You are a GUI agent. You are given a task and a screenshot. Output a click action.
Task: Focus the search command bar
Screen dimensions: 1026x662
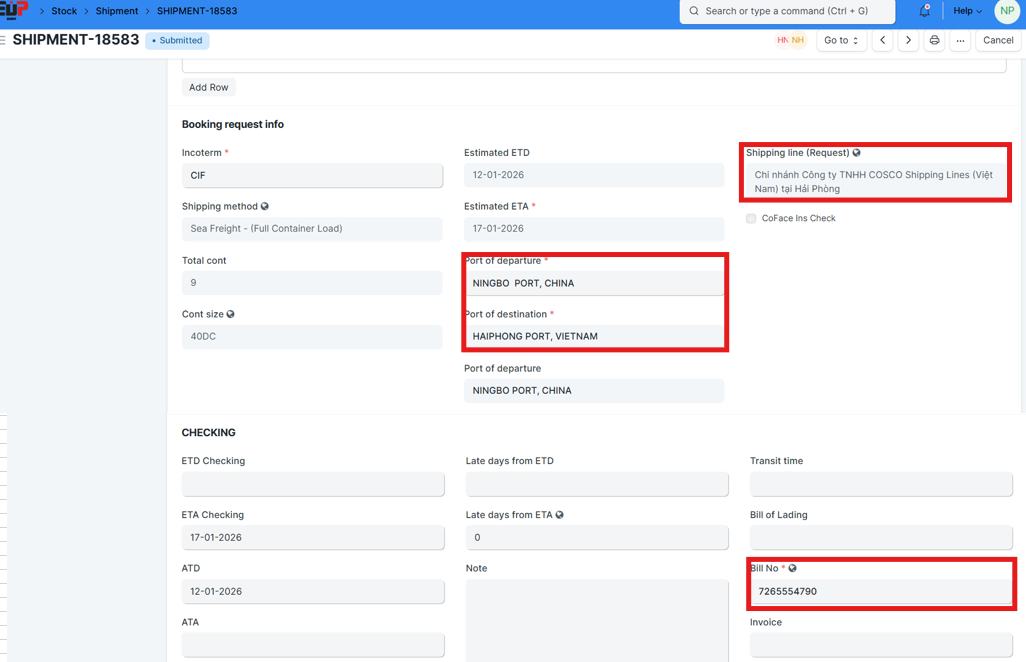click(787, 11)
